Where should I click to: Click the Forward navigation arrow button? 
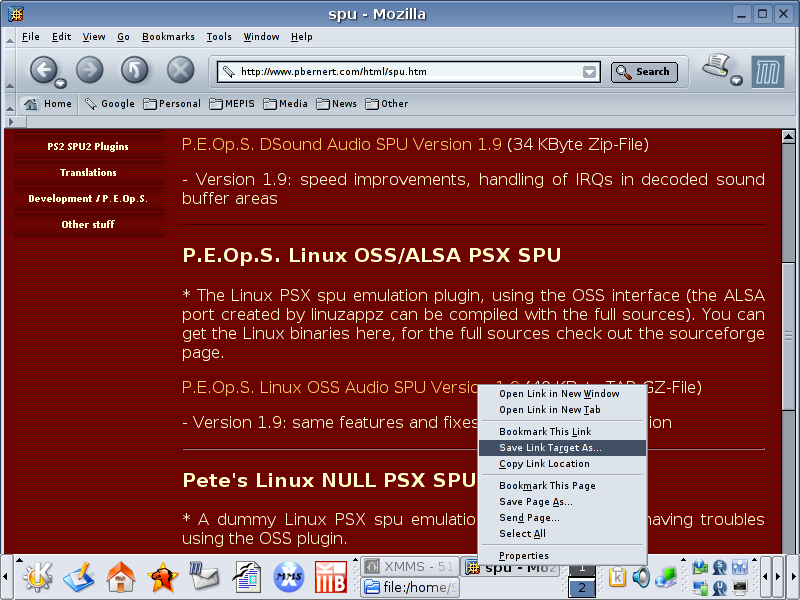tap(89, 69)
